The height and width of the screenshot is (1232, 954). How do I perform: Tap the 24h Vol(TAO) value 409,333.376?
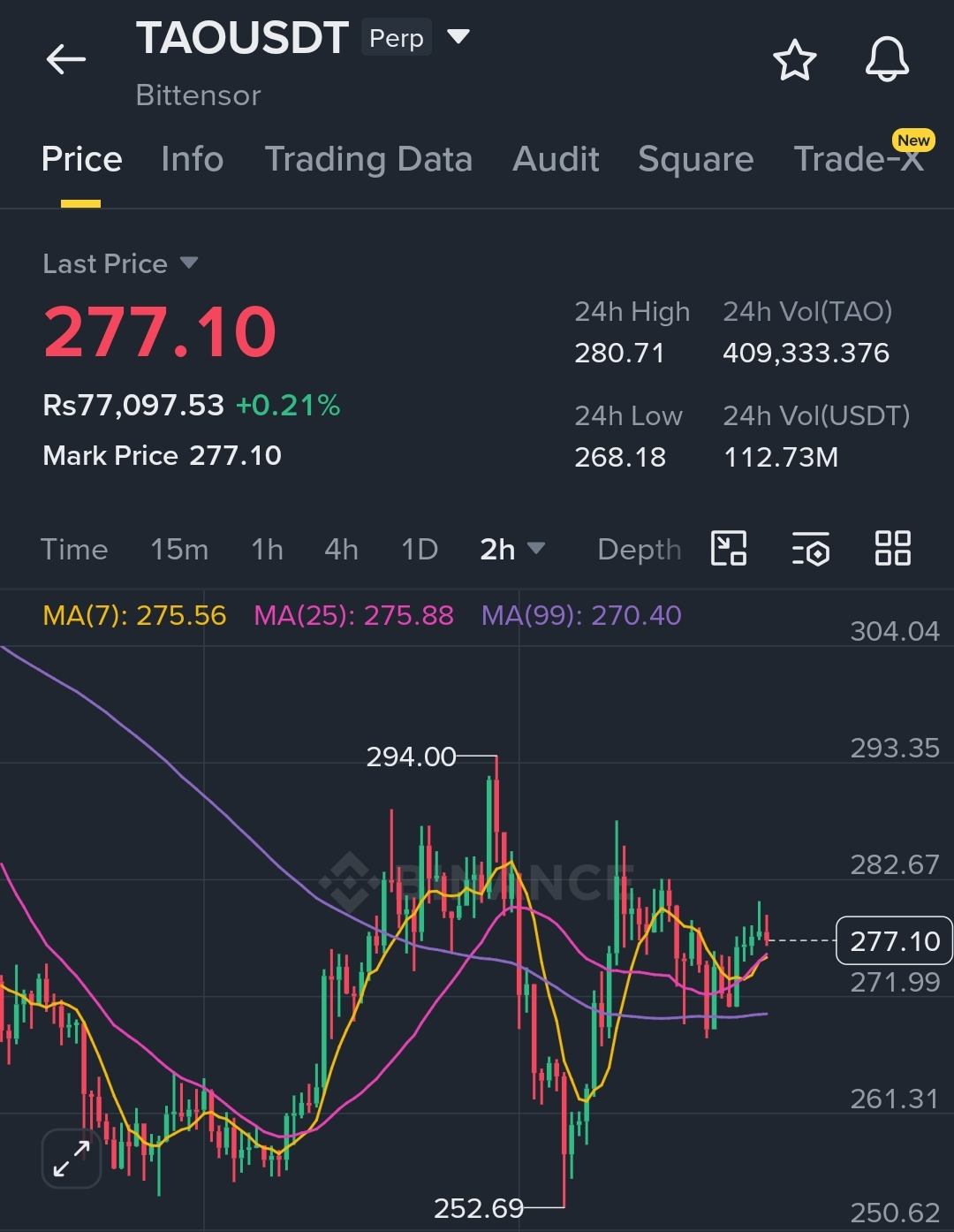(806, 354)
